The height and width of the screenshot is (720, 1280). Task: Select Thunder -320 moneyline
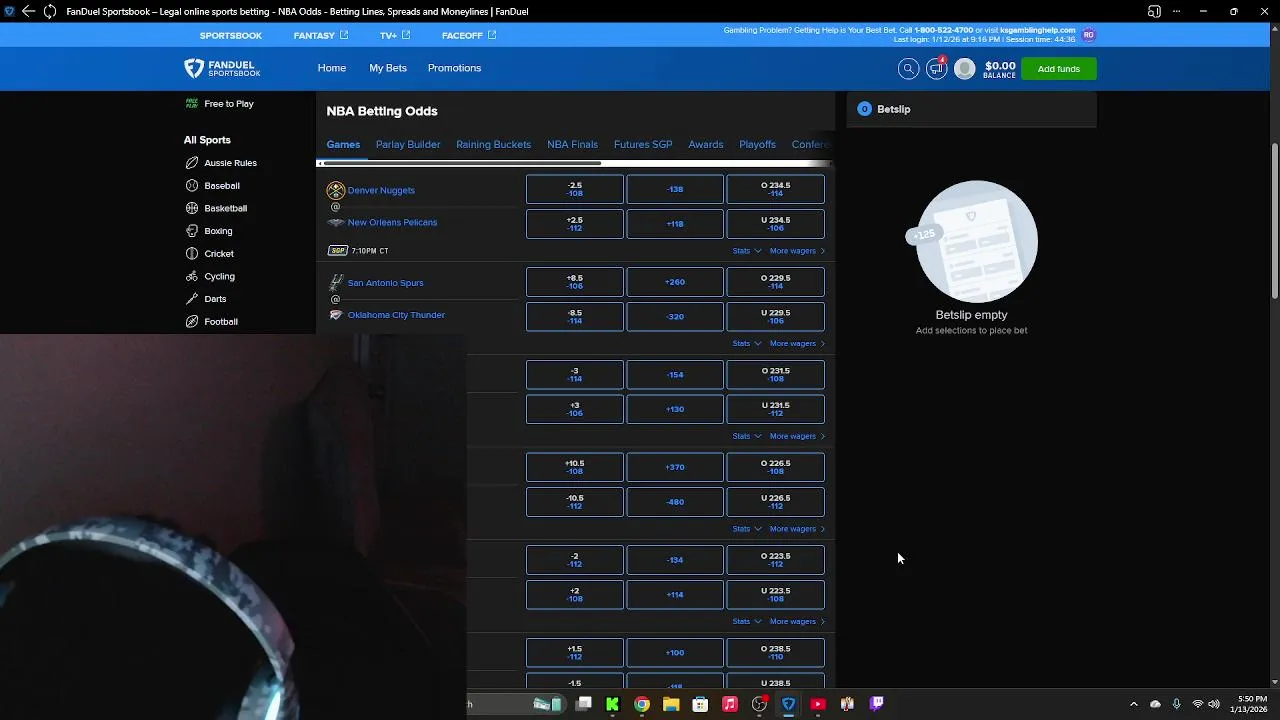675,316
